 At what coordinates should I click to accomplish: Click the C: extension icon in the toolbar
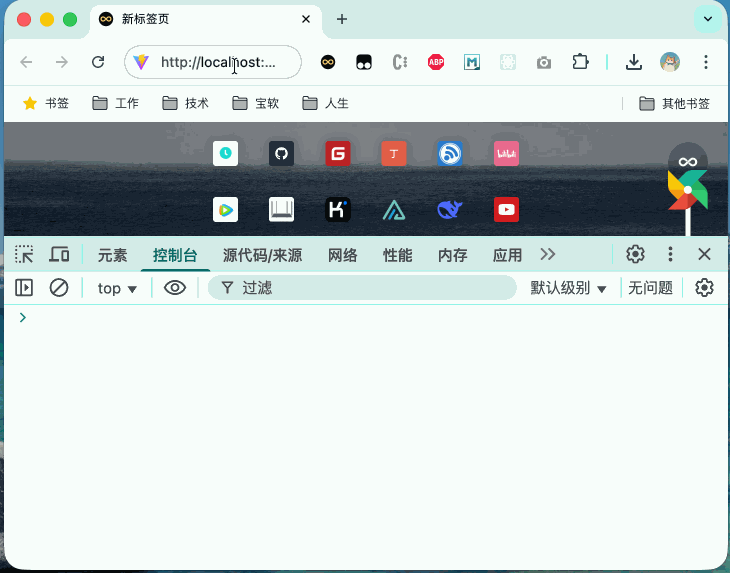pyautogui.click(x=400, y=62)
